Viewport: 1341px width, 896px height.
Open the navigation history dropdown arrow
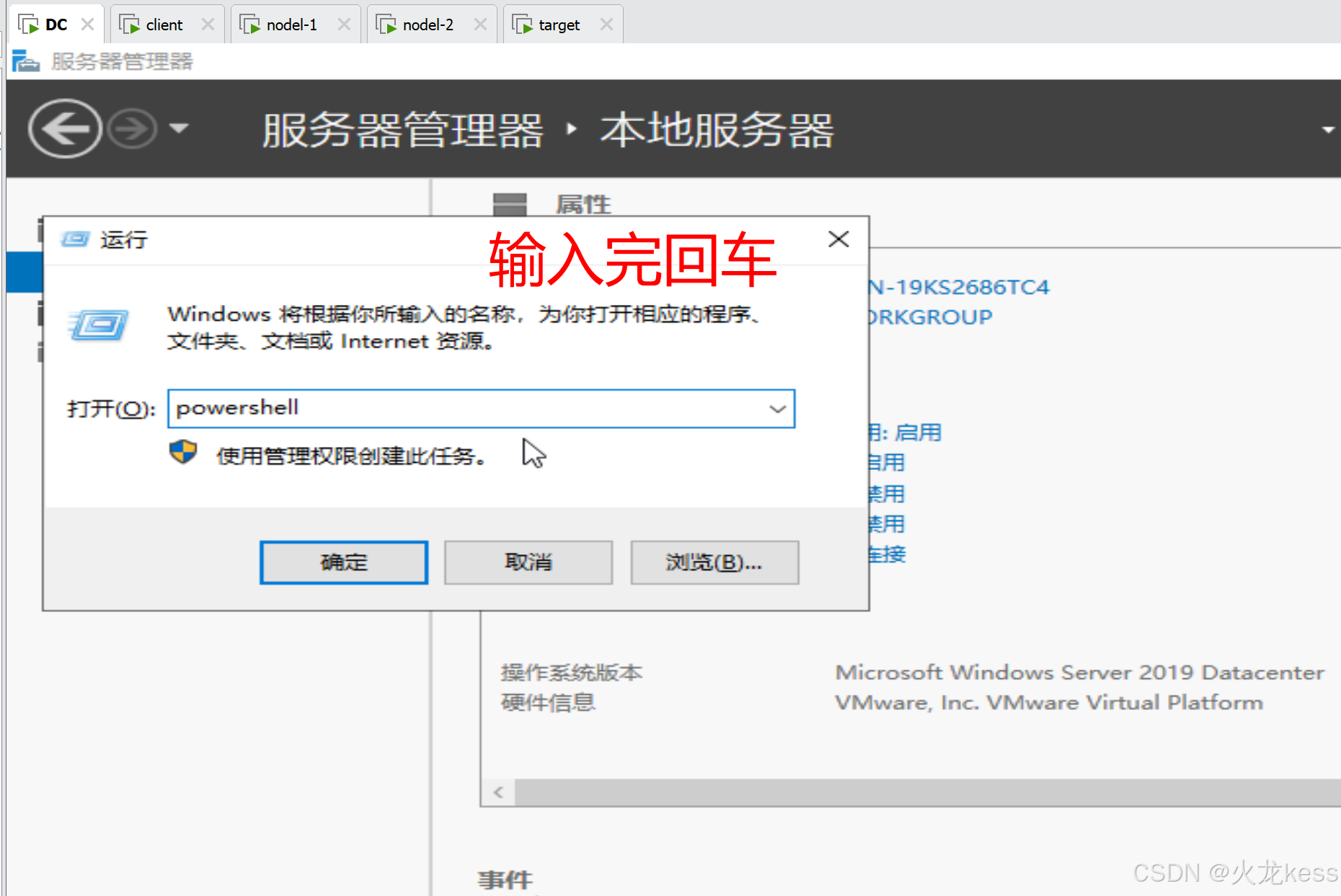pos(179,128)
